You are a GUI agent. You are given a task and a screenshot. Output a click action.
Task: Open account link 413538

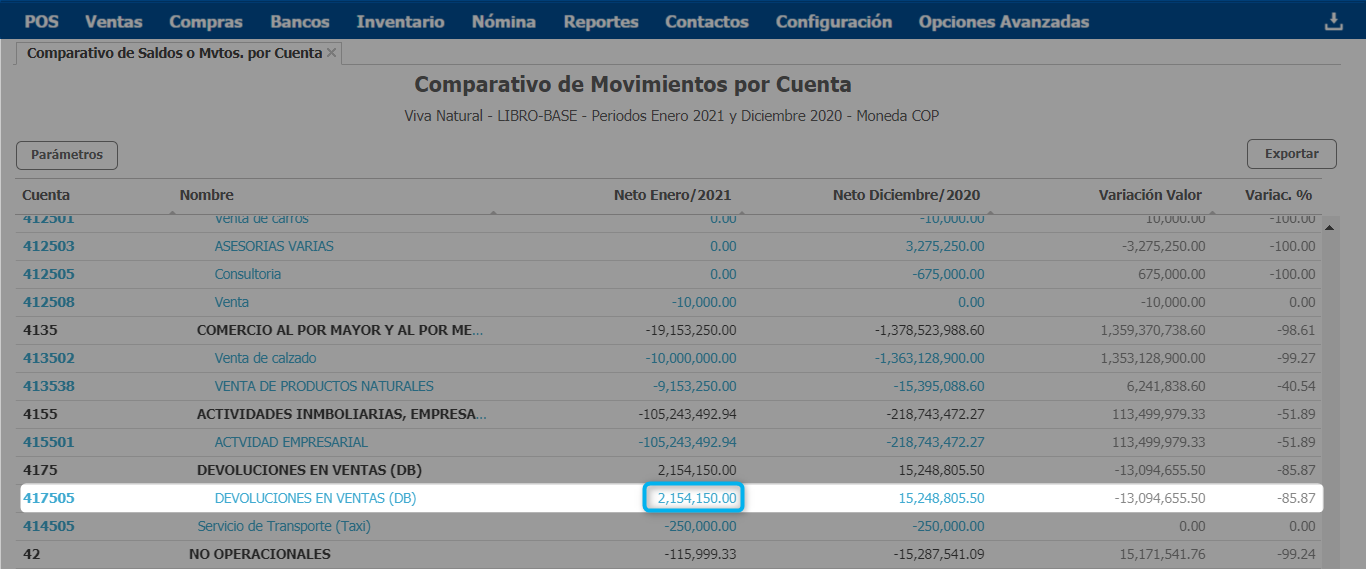(x=49, y=386)
